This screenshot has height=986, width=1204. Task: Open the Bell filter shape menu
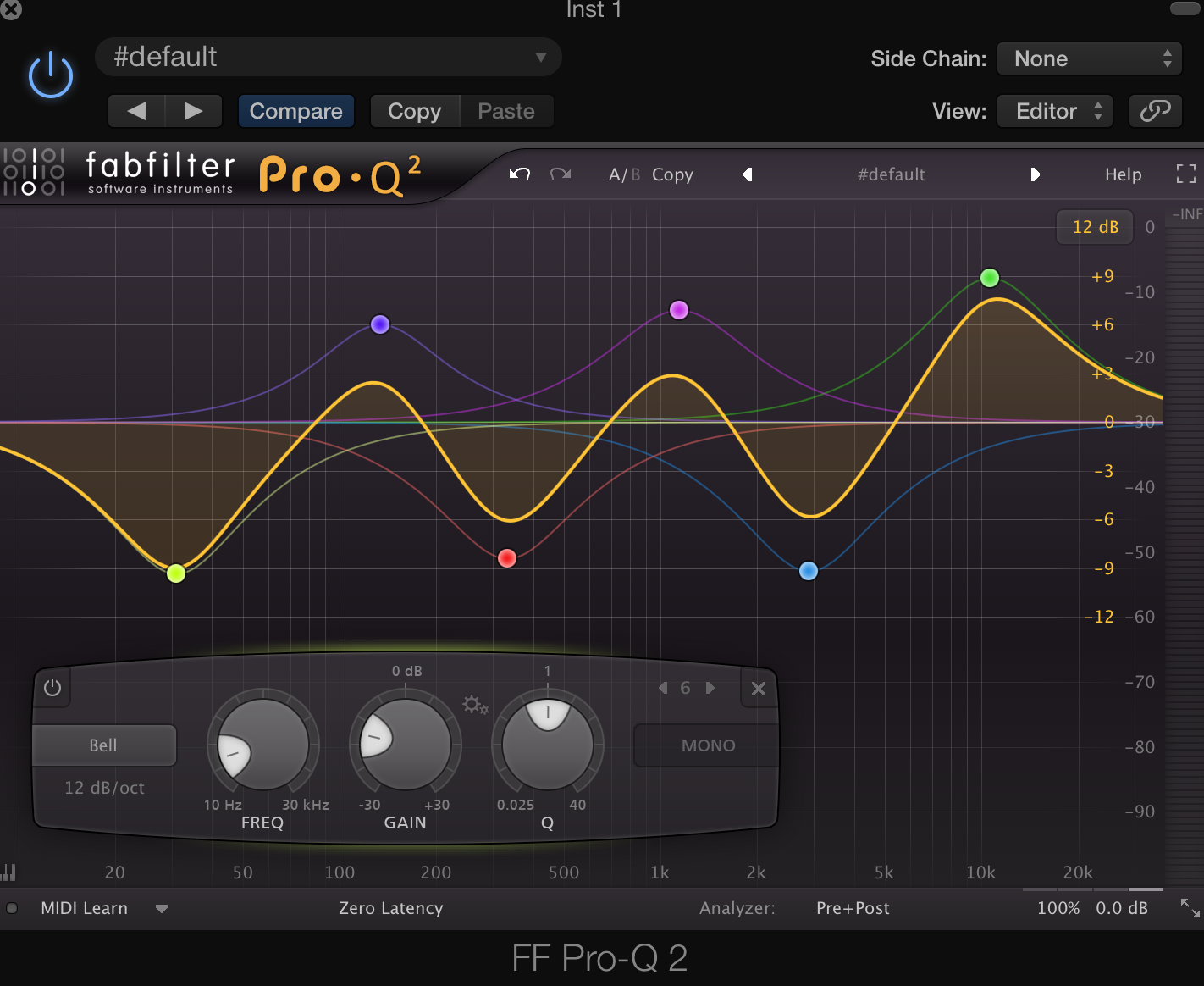pos(104,745)
